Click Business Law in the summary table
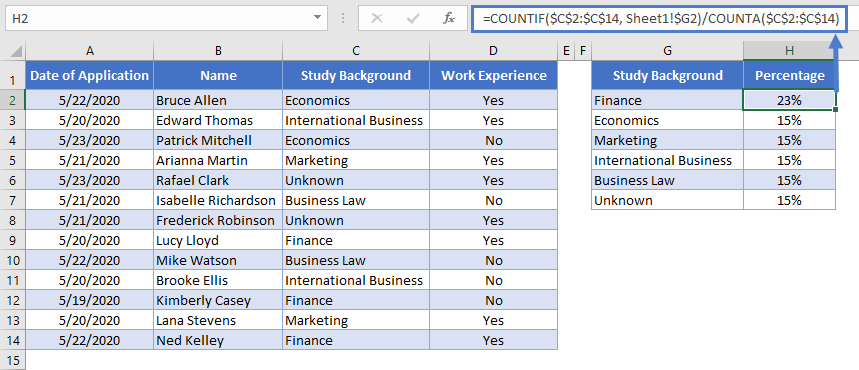The width and height of the screenshot is (859, 370). click(x=667, y=181)
